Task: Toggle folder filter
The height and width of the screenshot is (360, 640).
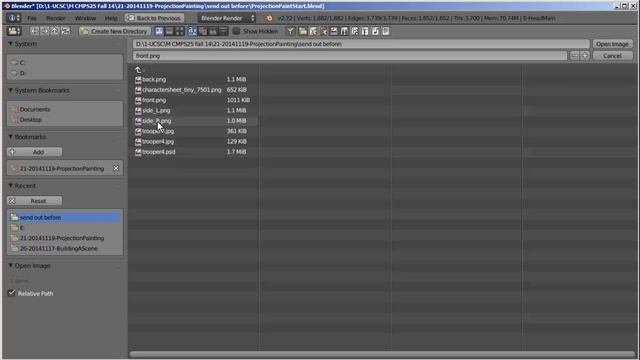Action: pyautogui.click(x=303, y=31)
